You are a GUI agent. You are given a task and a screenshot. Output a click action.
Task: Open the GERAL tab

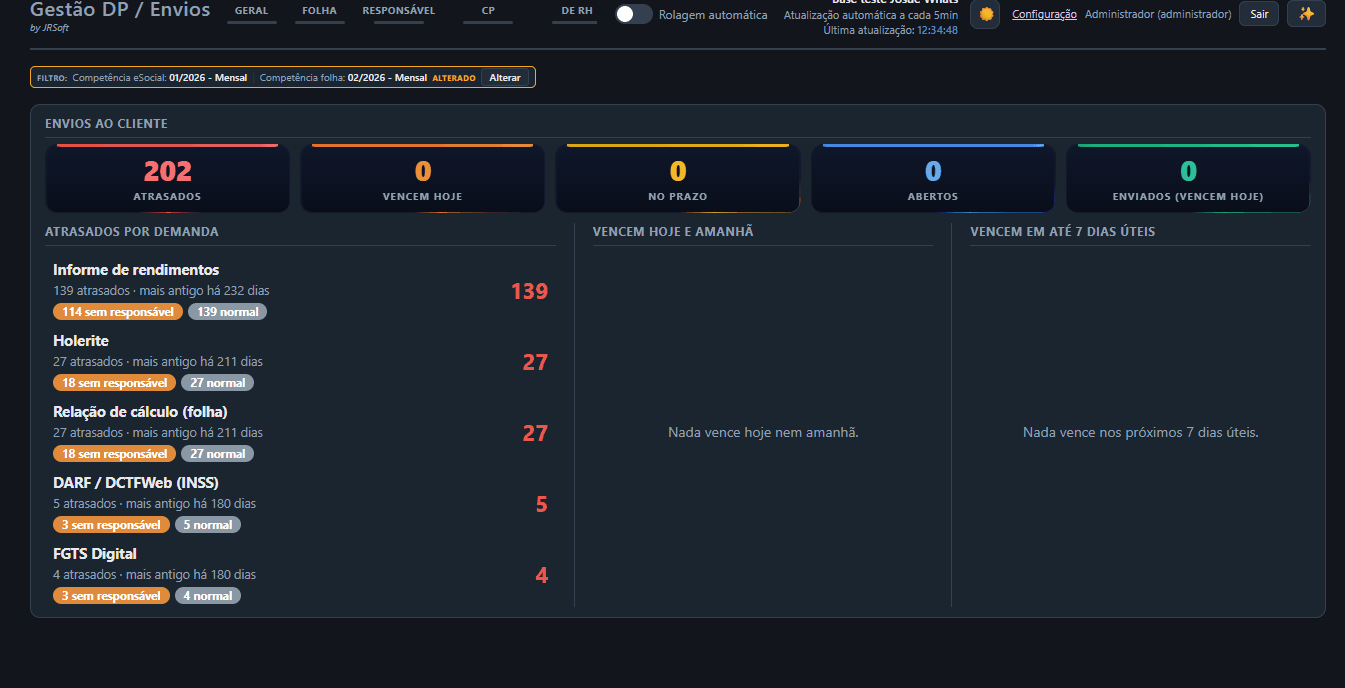point(251,12)
